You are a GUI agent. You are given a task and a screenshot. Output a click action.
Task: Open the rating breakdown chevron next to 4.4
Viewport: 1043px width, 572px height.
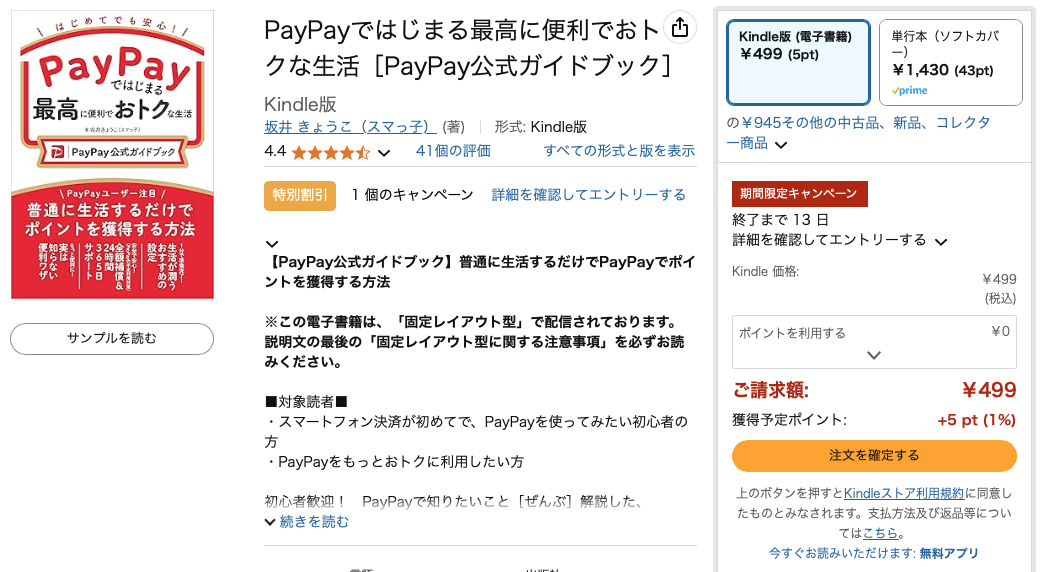click(x=384, y=153)
